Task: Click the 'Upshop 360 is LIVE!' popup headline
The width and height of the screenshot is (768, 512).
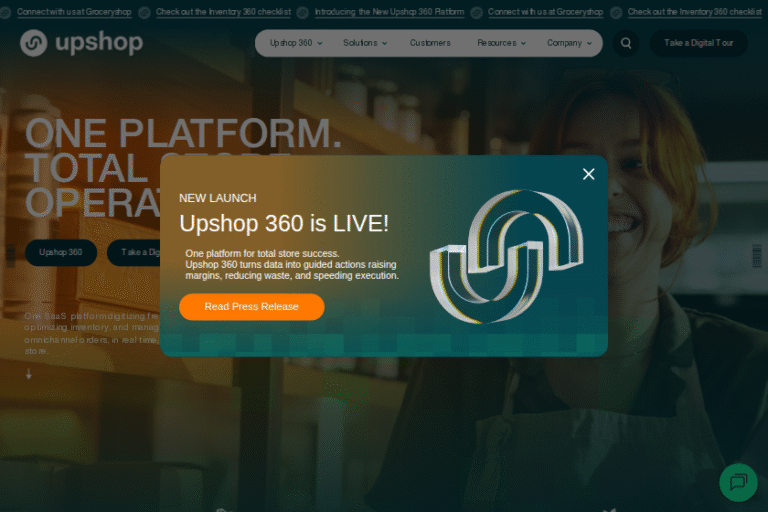Action: click(284, 223)
